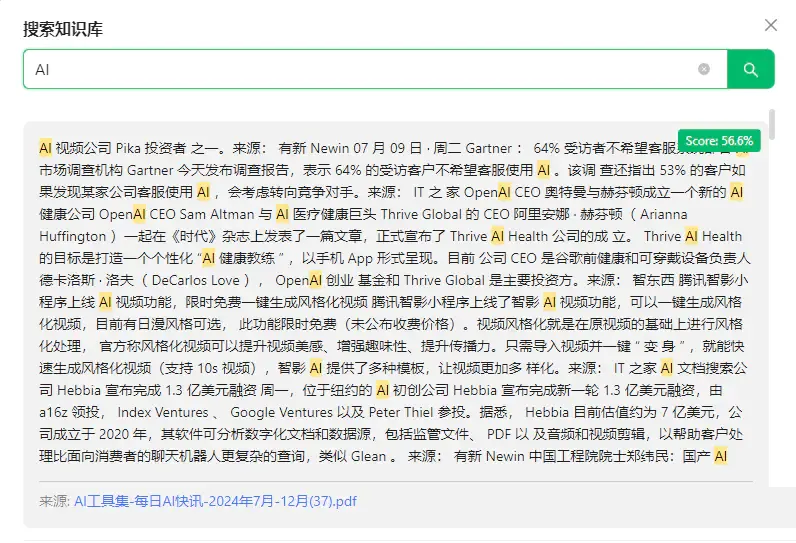796x543 pixels.
Task: Click the text '市场调查机构 Gartner 今天发布调查报告'
Action: tap(164, 170)
